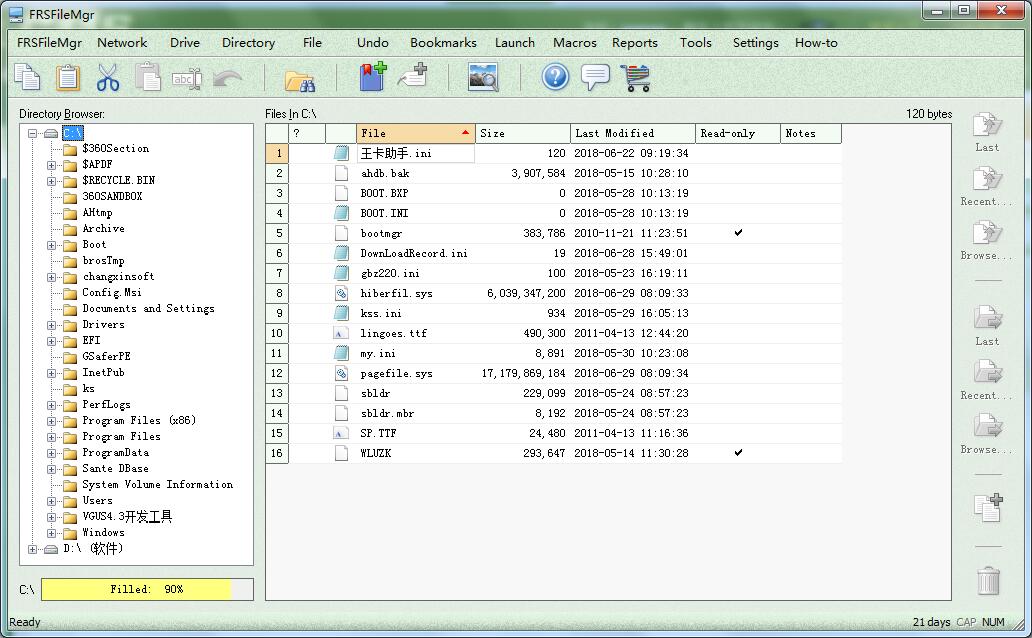Image resolution: width=1032 pixels, height=638 pixels.
Task: Click the Notes column header
Action: (x=811, y=133)
